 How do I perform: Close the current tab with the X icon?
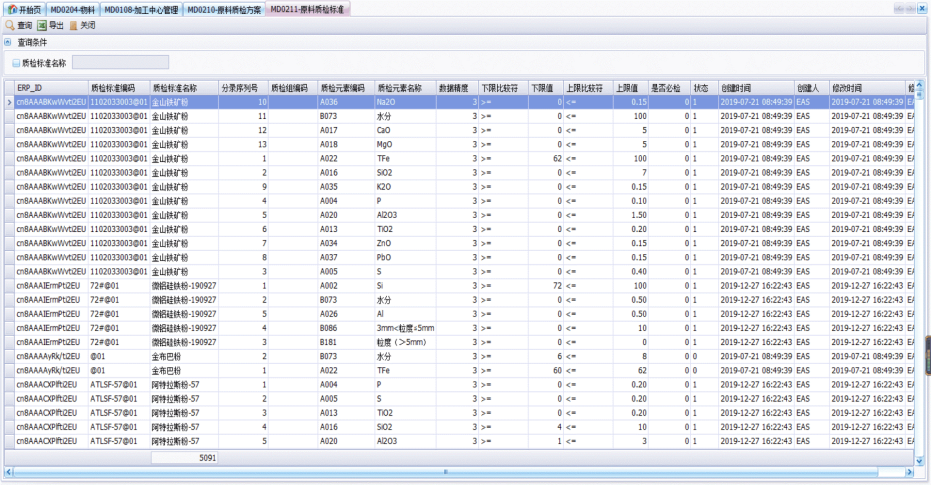922,9
